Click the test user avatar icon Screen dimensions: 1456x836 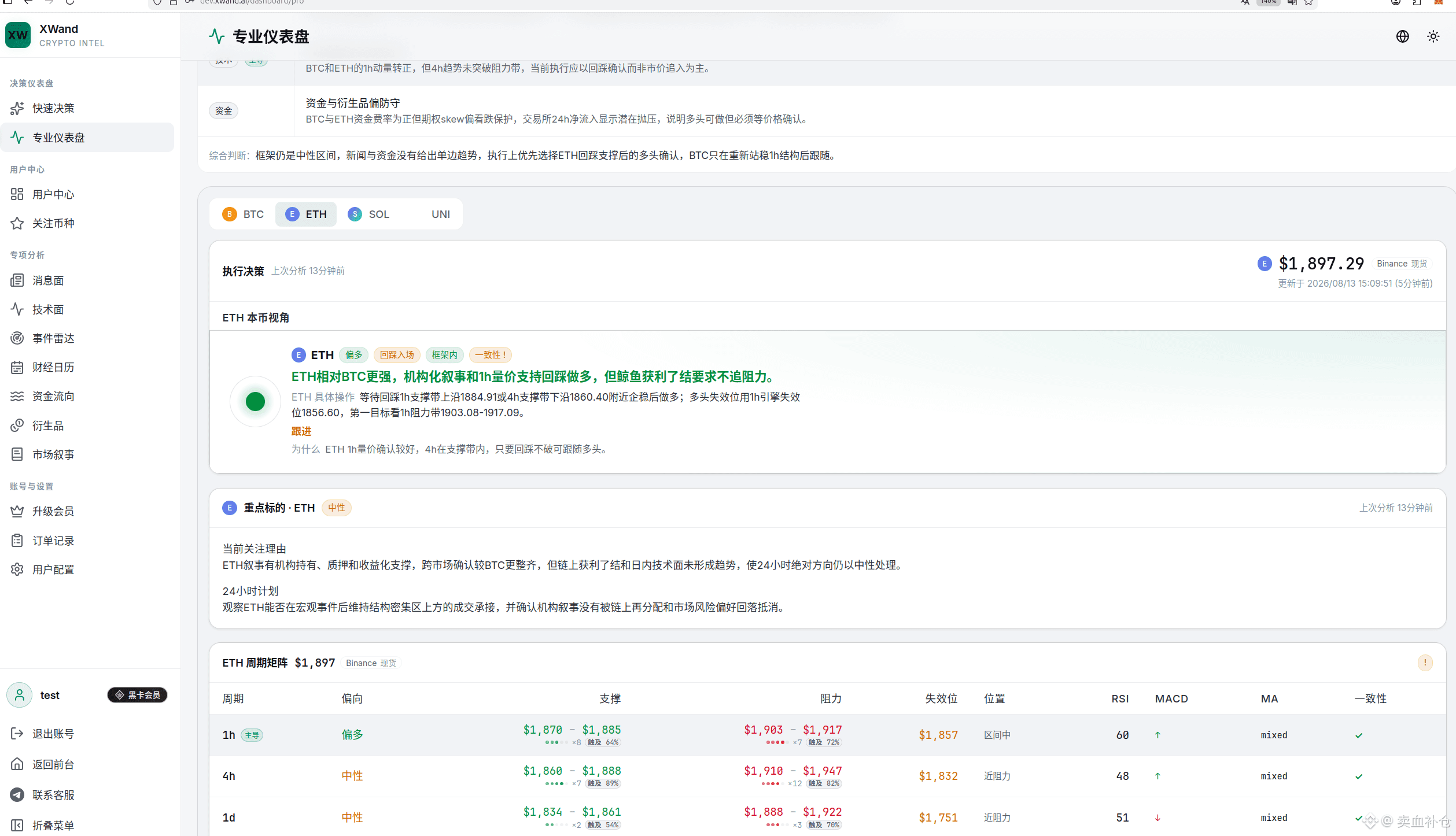pyautogui.click(x=20, y=695)
